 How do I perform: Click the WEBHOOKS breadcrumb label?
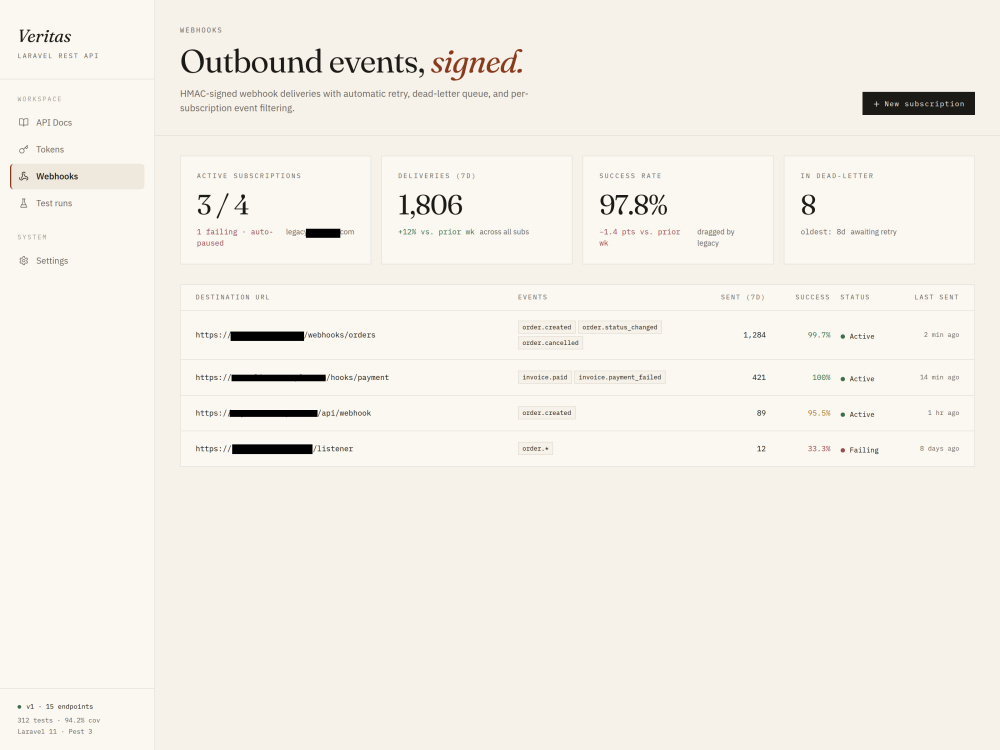pos(201,30)
